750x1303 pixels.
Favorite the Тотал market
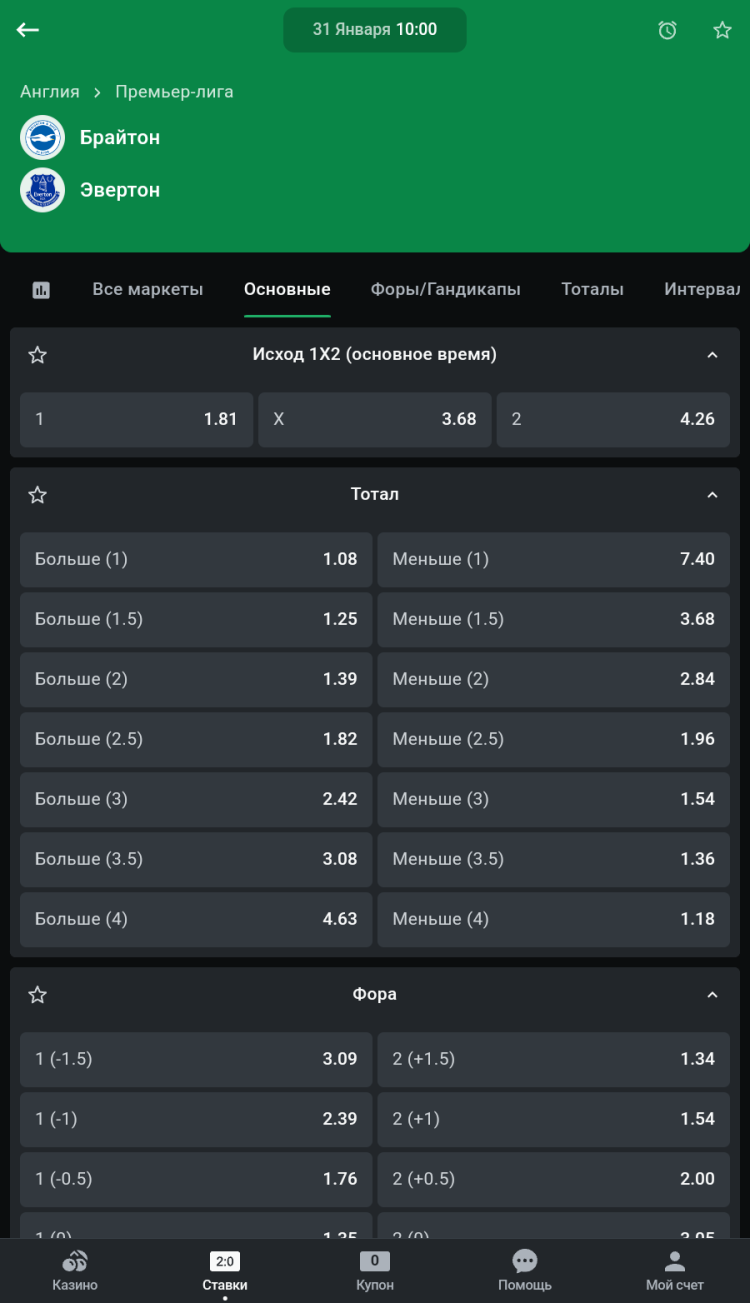(38, 495)
